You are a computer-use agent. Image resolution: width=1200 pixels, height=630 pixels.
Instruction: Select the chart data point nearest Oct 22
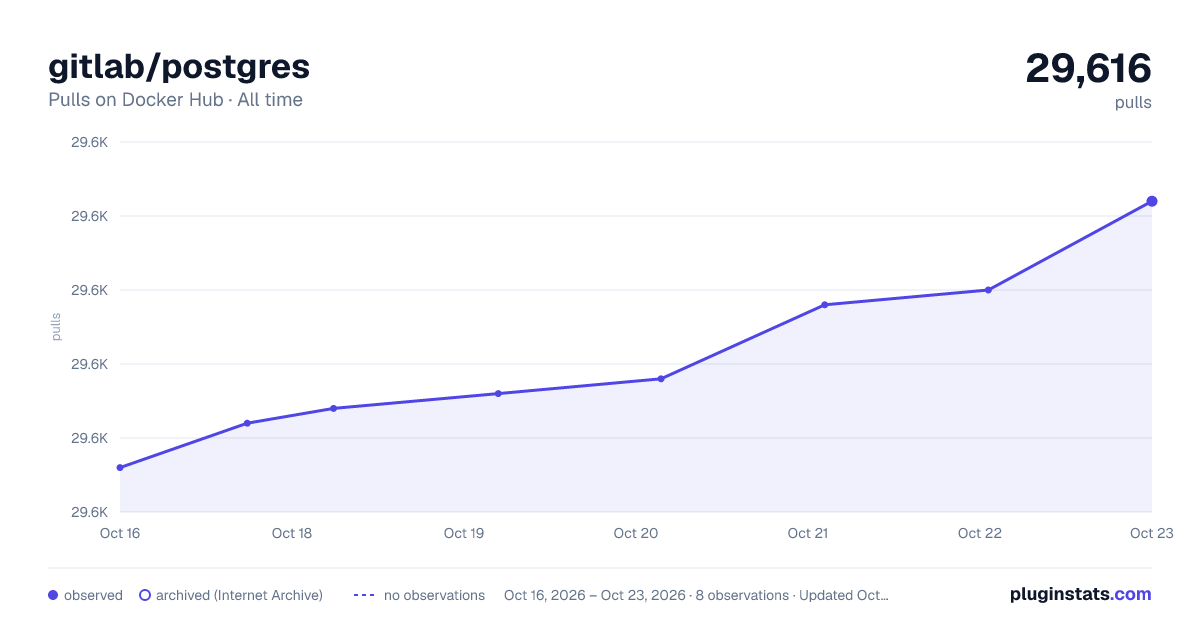(x=988, y=290)
